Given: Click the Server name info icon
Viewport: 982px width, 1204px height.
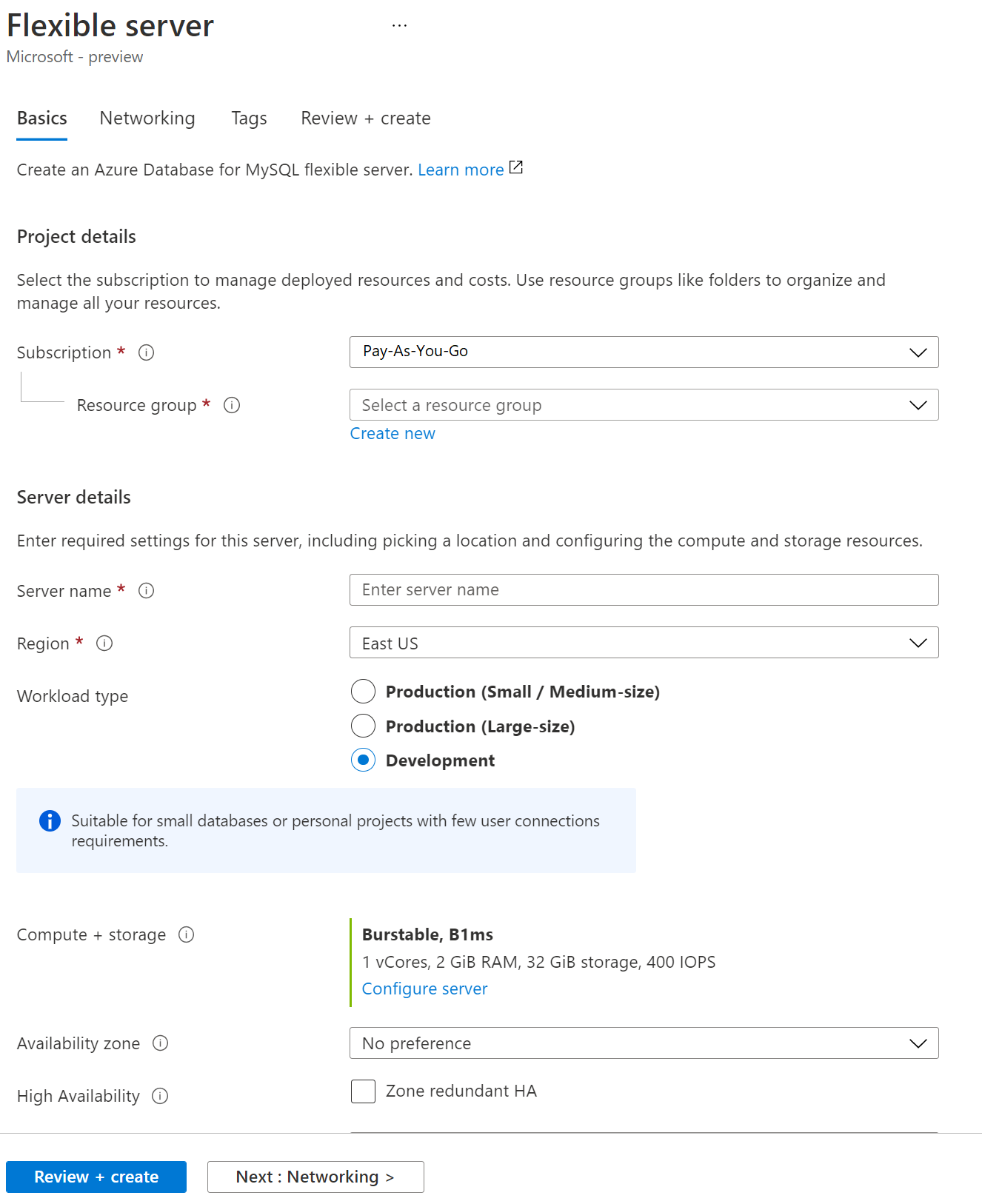Looking at the screenshot, I should (x=147, y=591).
